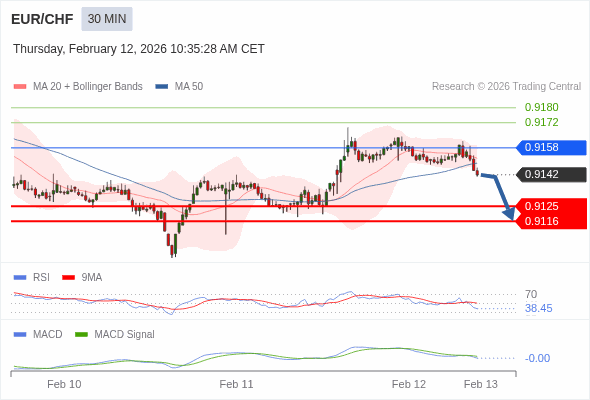Click the MA 20 + Bollinger Bands label
The image size is (590, 400).
click(x=88, y=87)
